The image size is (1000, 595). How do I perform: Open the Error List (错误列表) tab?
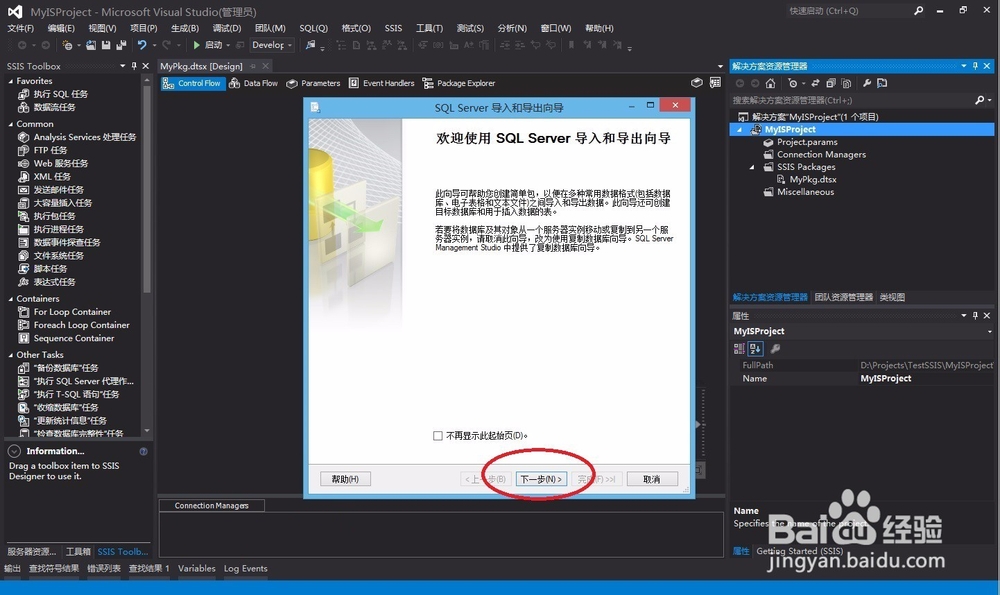[103, 569]
